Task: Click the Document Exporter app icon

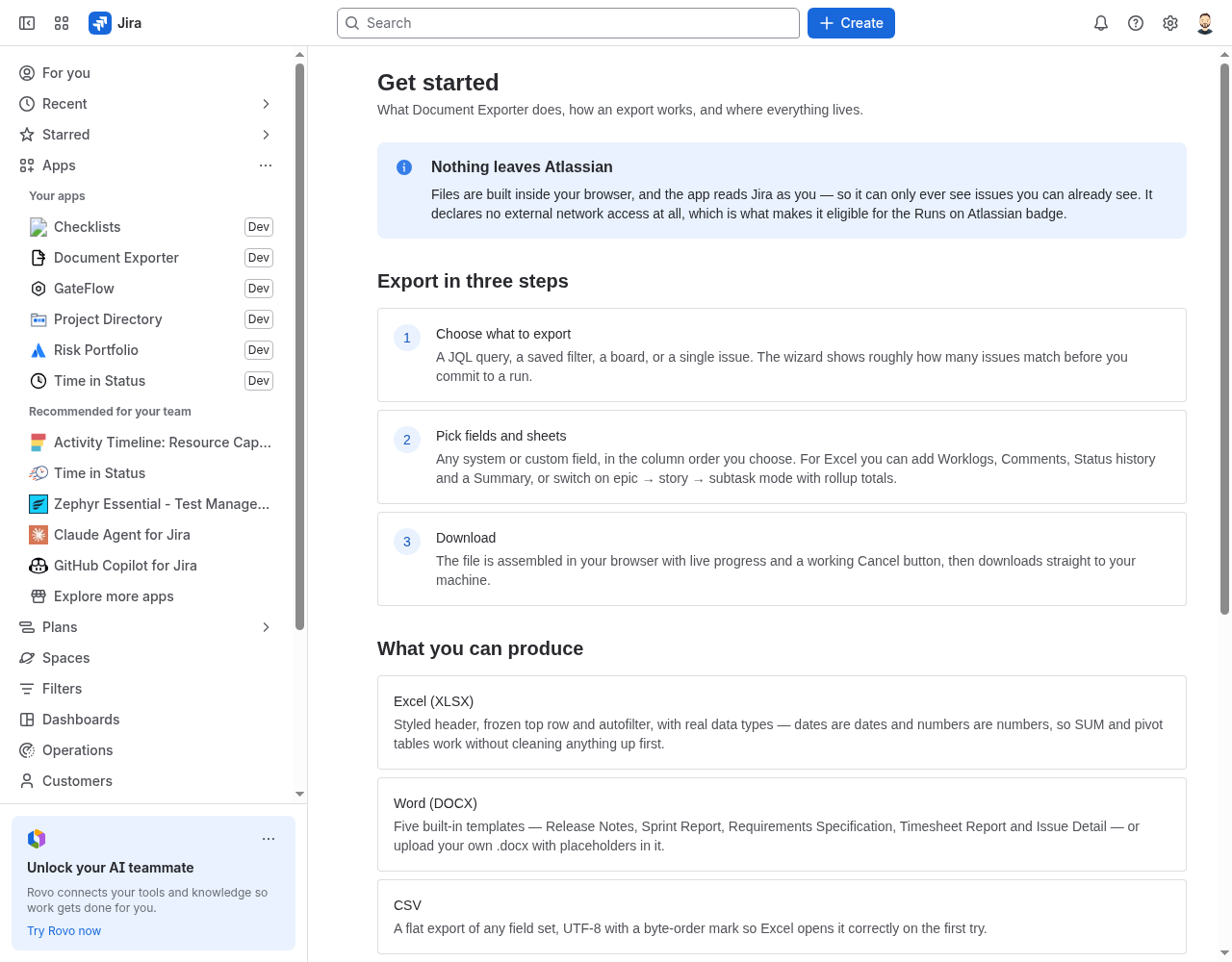Action: click(x=38, y=258)
